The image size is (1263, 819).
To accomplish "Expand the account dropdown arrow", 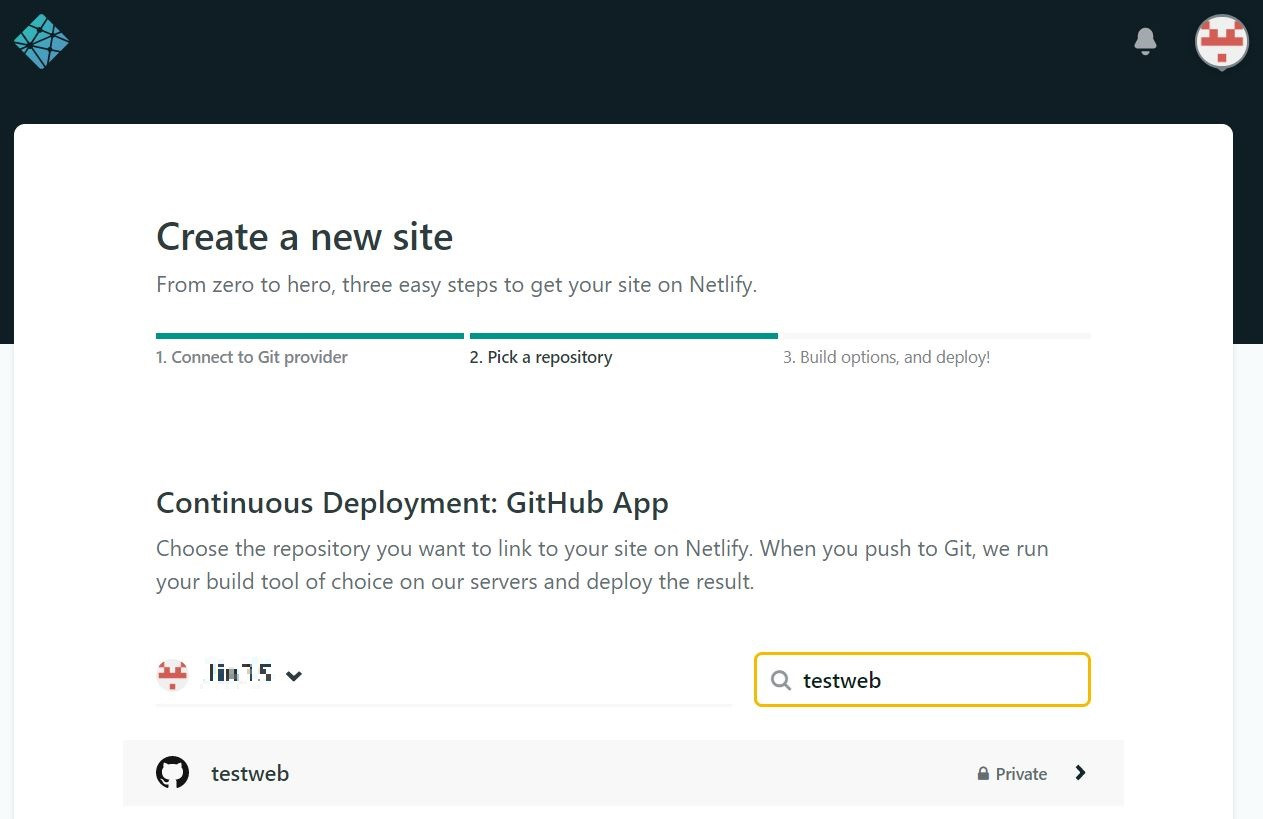I will click(x=294, y=676).
